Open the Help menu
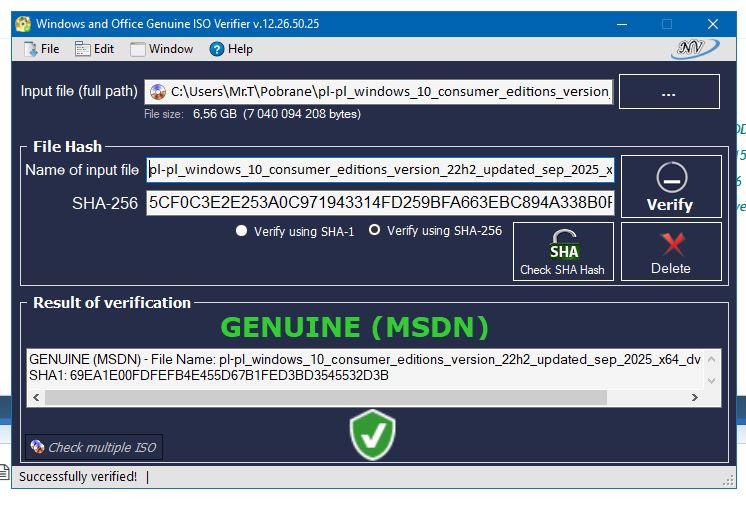 coord(231,49)
